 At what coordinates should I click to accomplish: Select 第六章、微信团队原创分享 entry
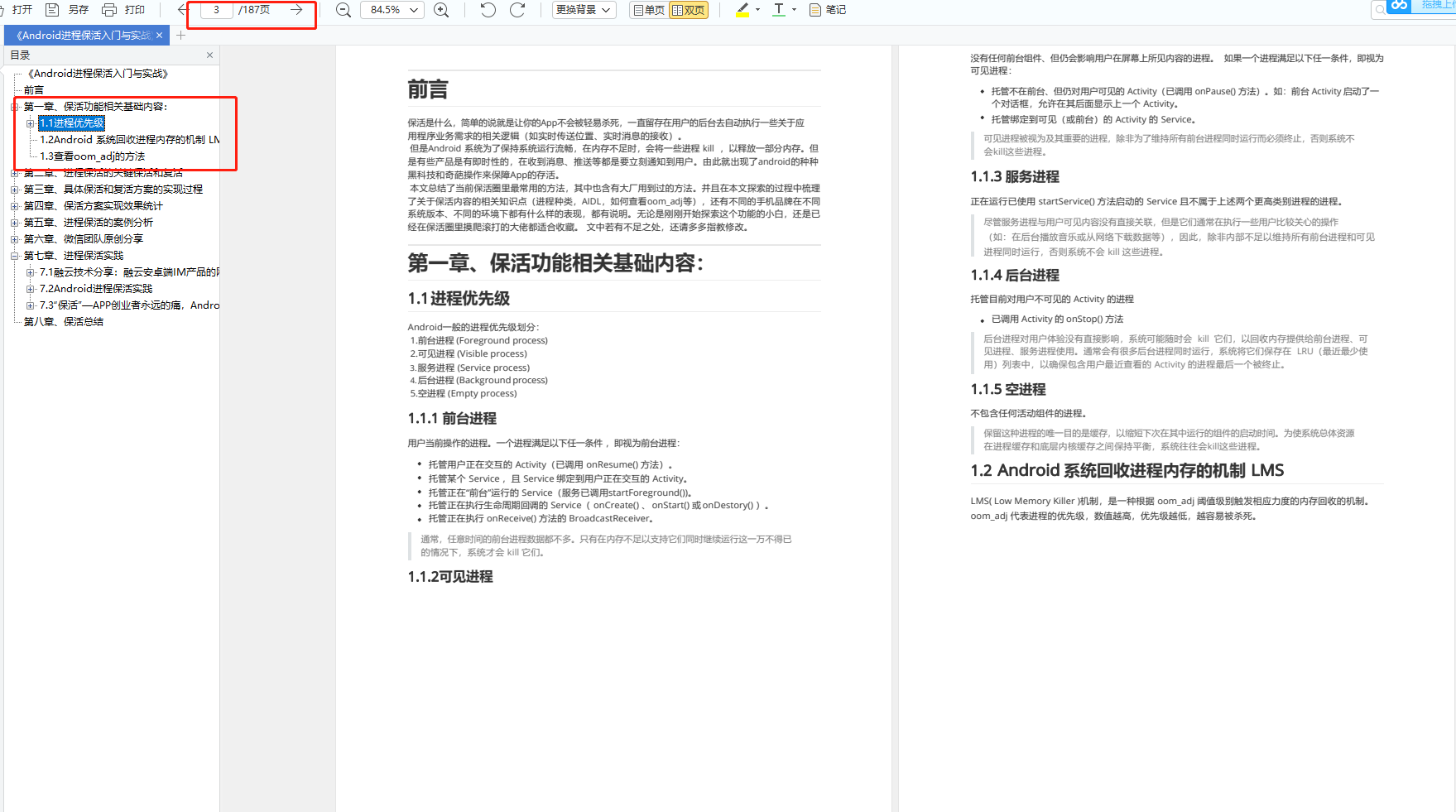[84, 239]
